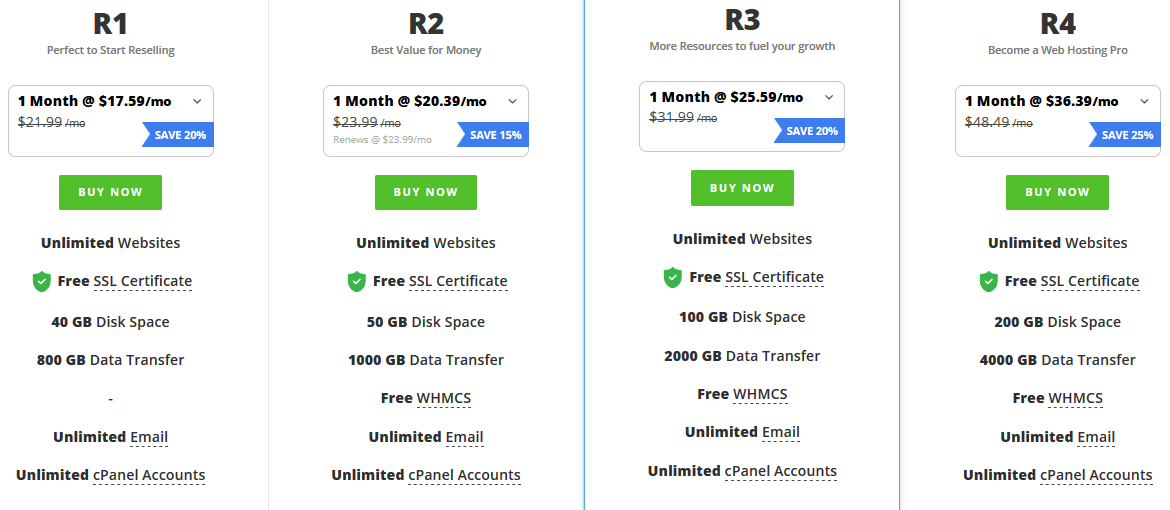Click the green SSL shield icon under R1
Screen dimensions: 1170x510
click(x=42, y=282)
